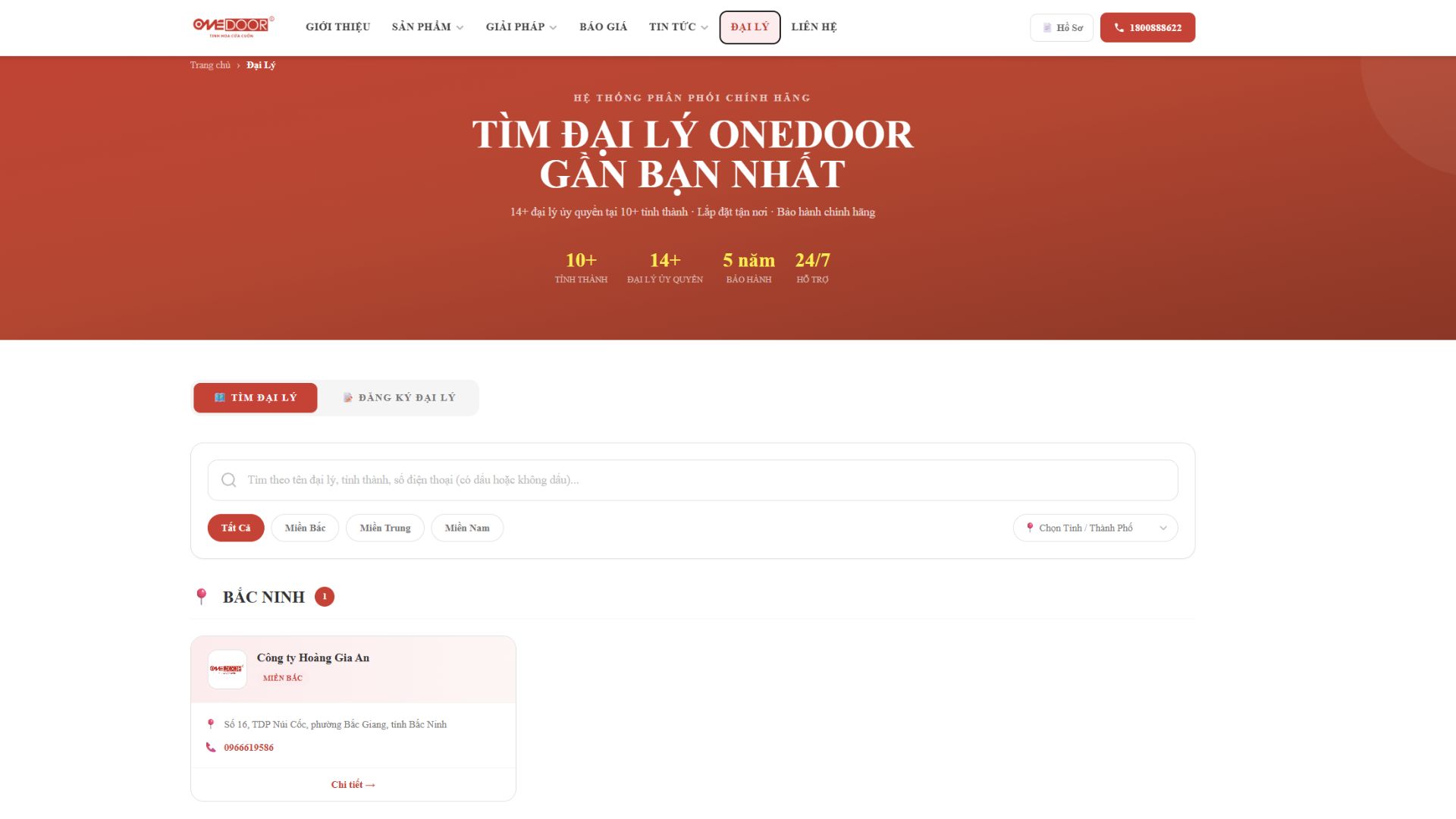The image size is (1456, 819).
Task: Click the document icon beside Hồ Sơ
Action: click(x=1047, y=27)
